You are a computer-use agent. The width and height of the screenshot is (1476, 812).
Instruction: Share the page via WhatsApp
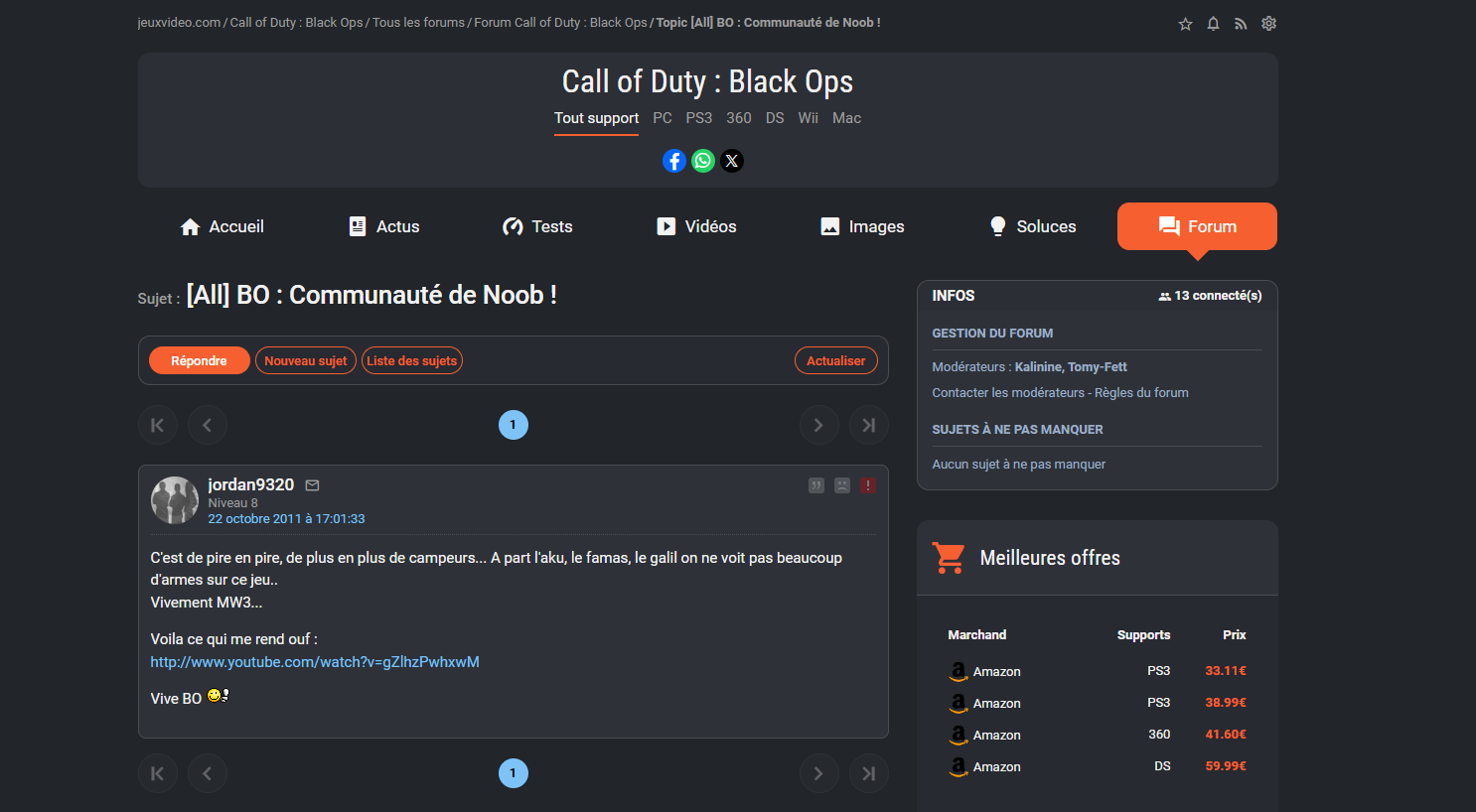pyautogui.click(x=703, y=161)
